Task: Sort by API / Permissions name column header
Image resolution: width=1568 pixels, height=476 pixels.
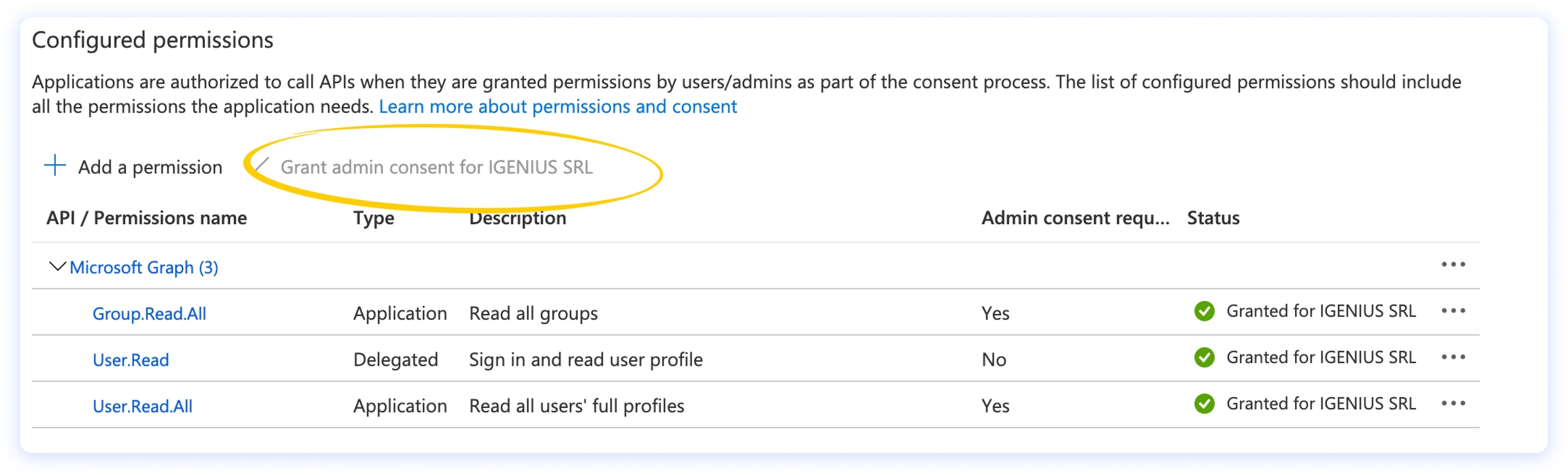Action: click(146, 218)
